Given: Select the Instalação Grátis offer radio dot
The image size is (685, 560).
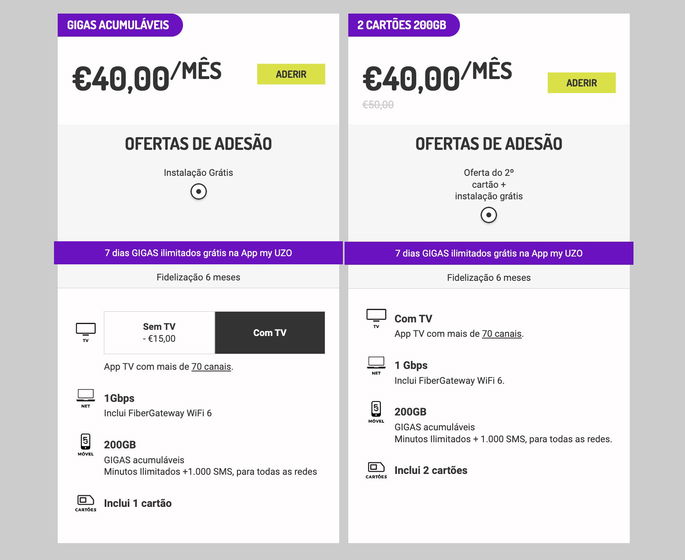Looking at the screenshot, I should pyautogui.click(x=198, y=192).
